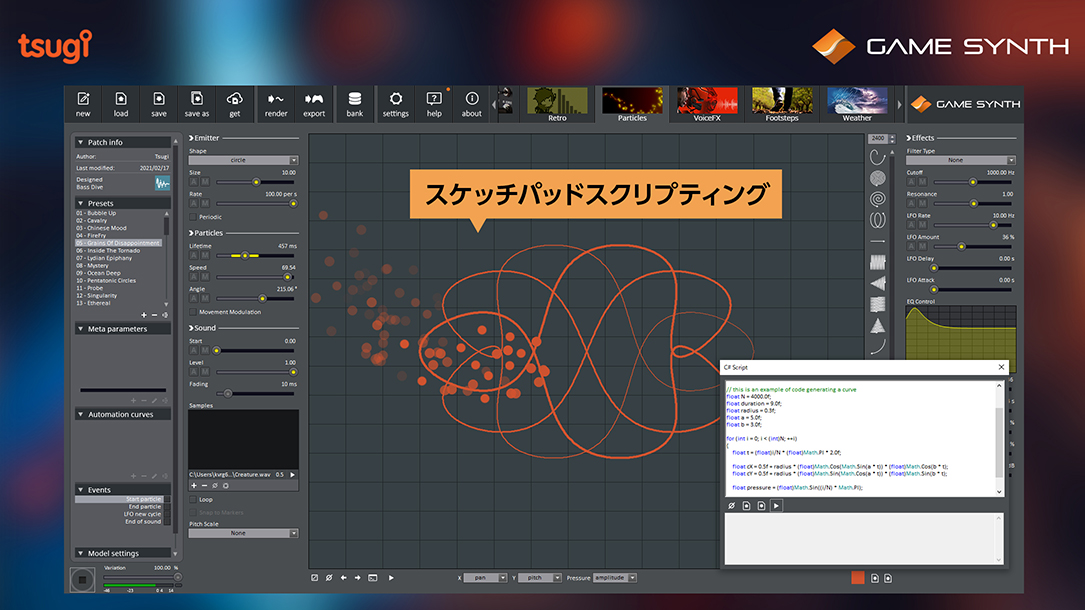The width and height of the screenshot is (1085, 610).
Task: Create a new patch with the new icon
Action: [83, 102]
